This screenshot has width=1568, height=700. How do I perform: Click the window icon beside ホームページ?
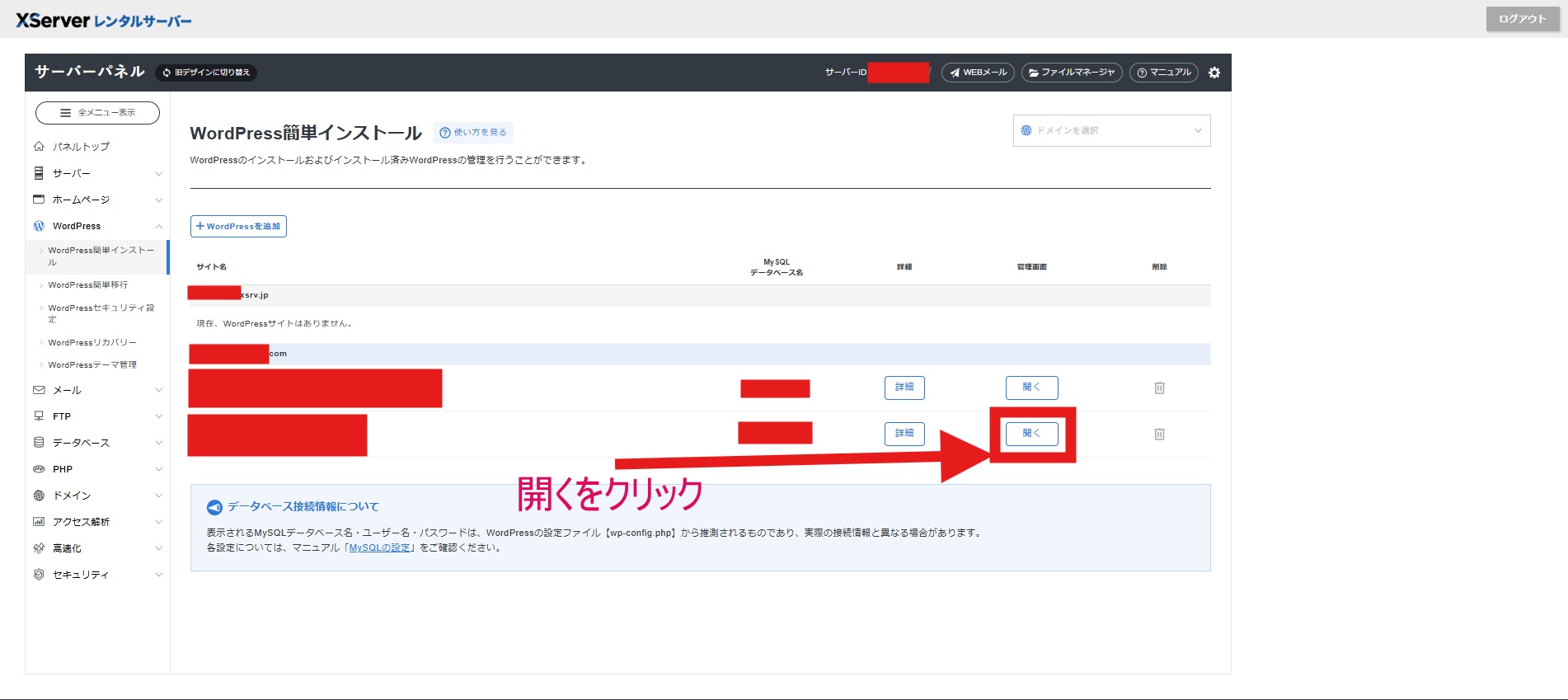pyautogui.click(x=39, y=200)
